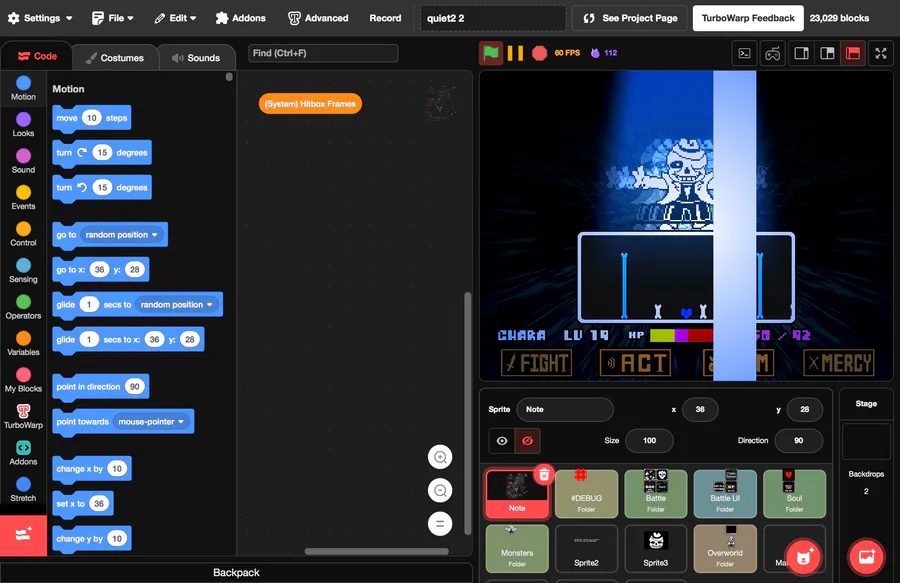Pause the project with the pause button
900x583 pixels.
[515, 53]
